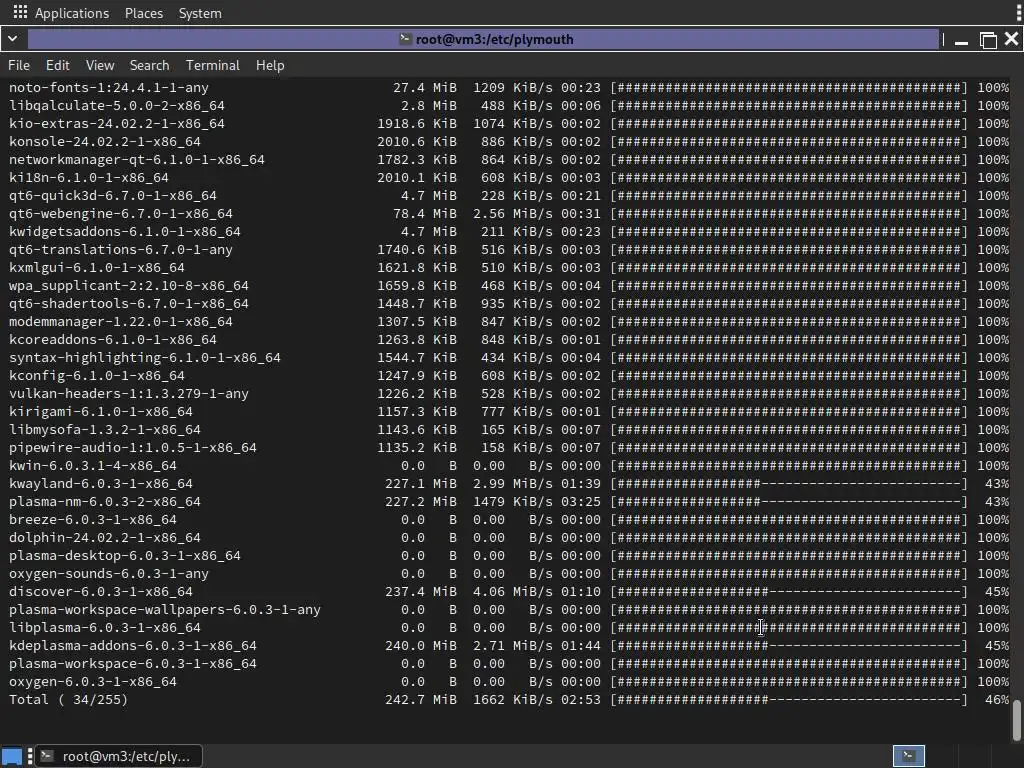The image size is (1024, 768).
Task: Open the Applications menu
Action: [x=72, y=13]
